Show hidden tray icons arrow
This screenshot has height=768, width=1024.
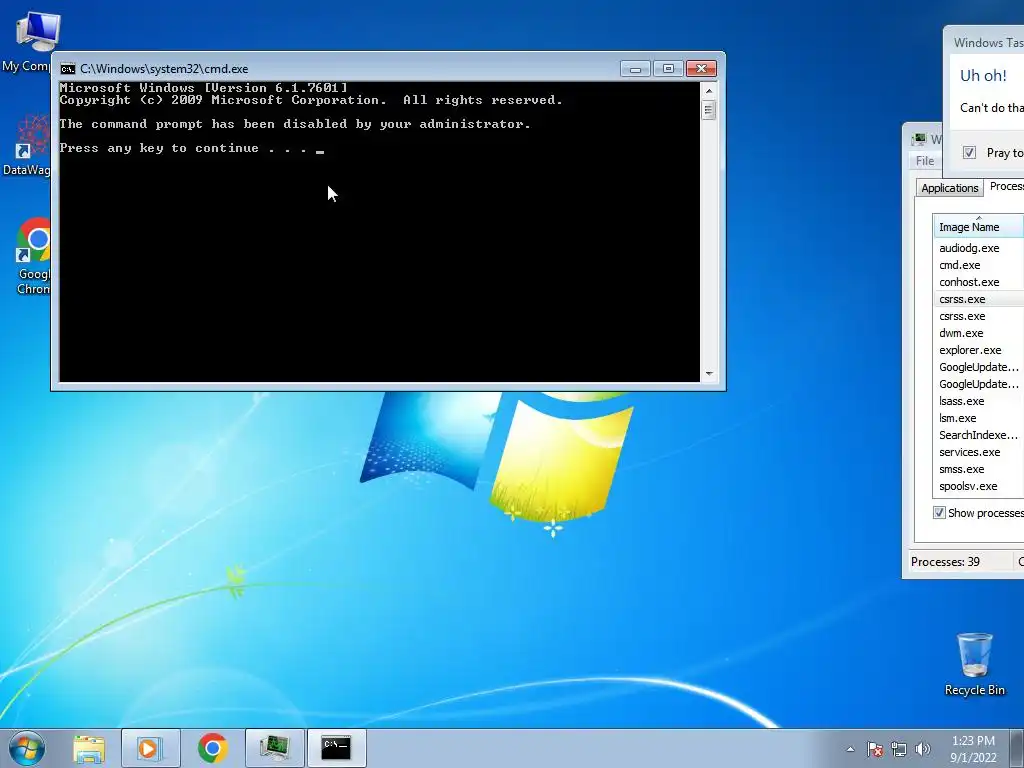click(x=850, y=749)
